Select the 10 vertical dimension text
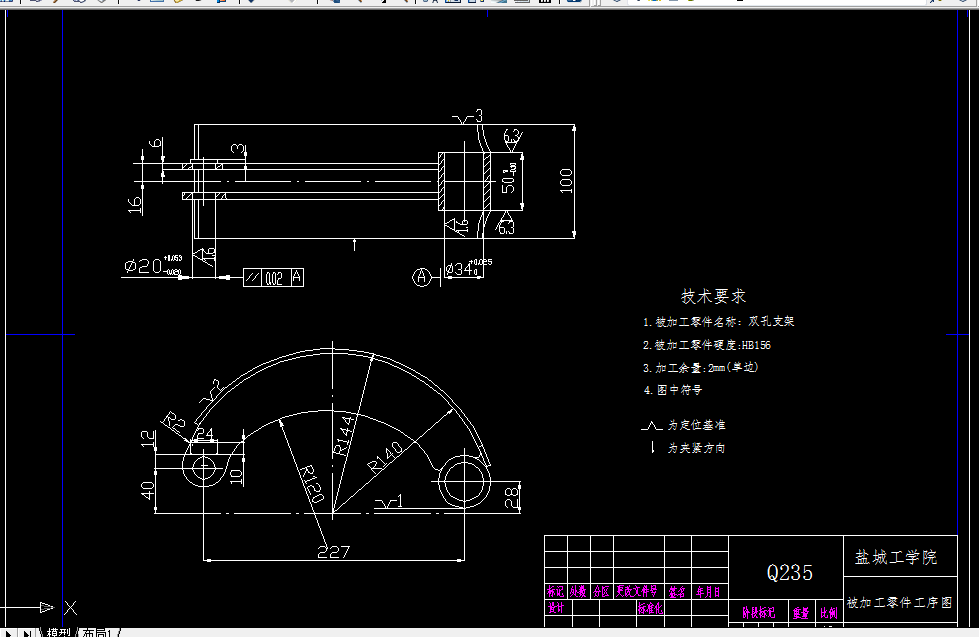Screen dimensions: 979x637 236,476
